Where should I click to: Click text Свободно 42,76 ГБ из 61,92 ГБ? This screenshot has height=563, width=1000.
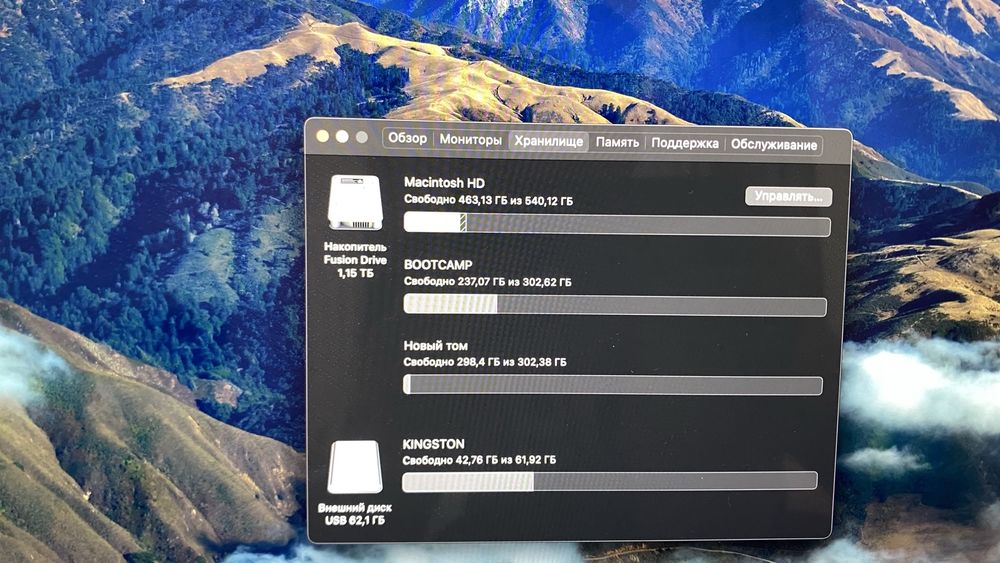(479, 460)
